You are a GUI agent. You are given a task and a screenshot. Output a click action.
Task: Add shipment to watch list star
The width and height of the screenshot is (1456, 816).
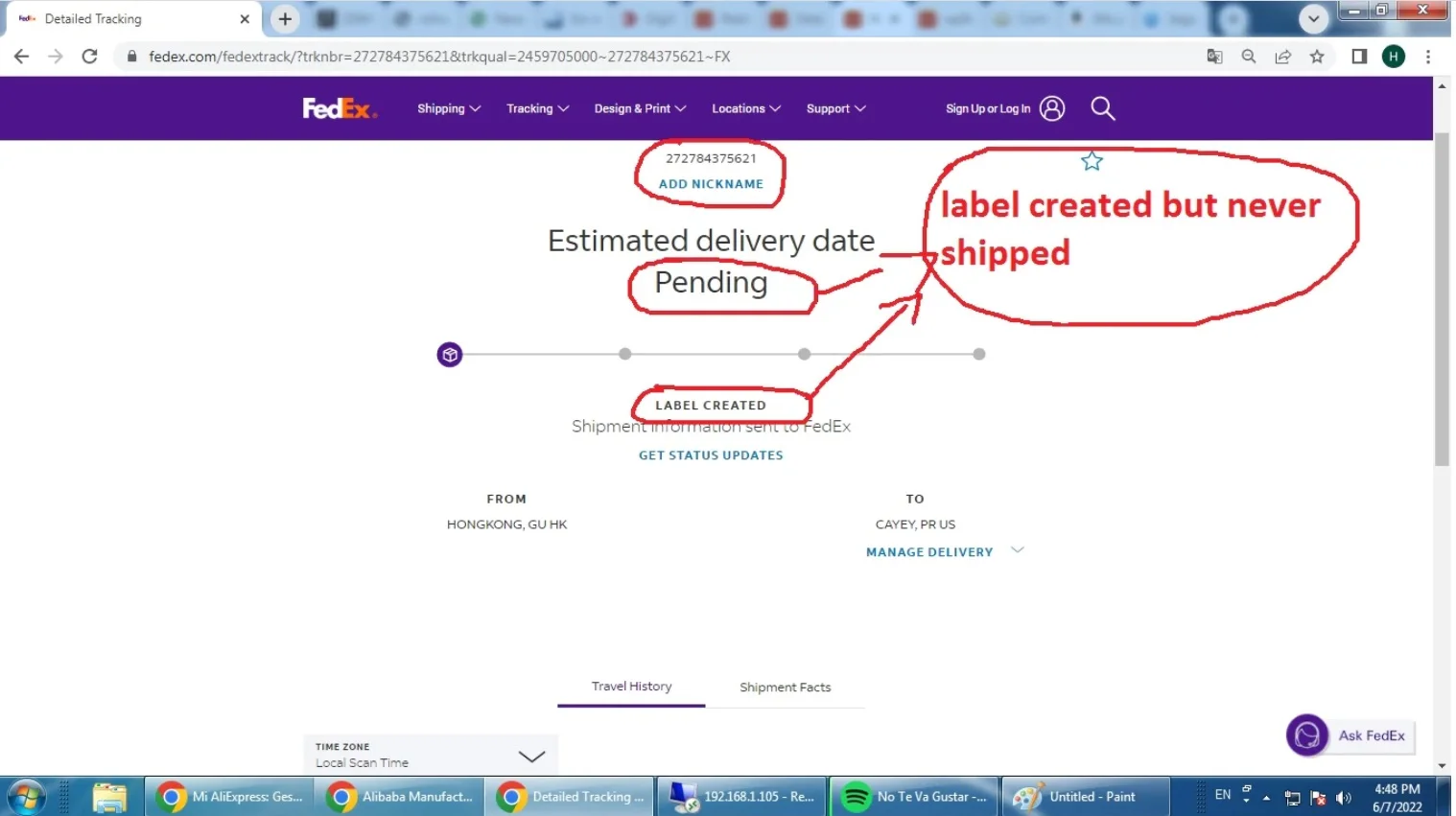coord(1092,161)
